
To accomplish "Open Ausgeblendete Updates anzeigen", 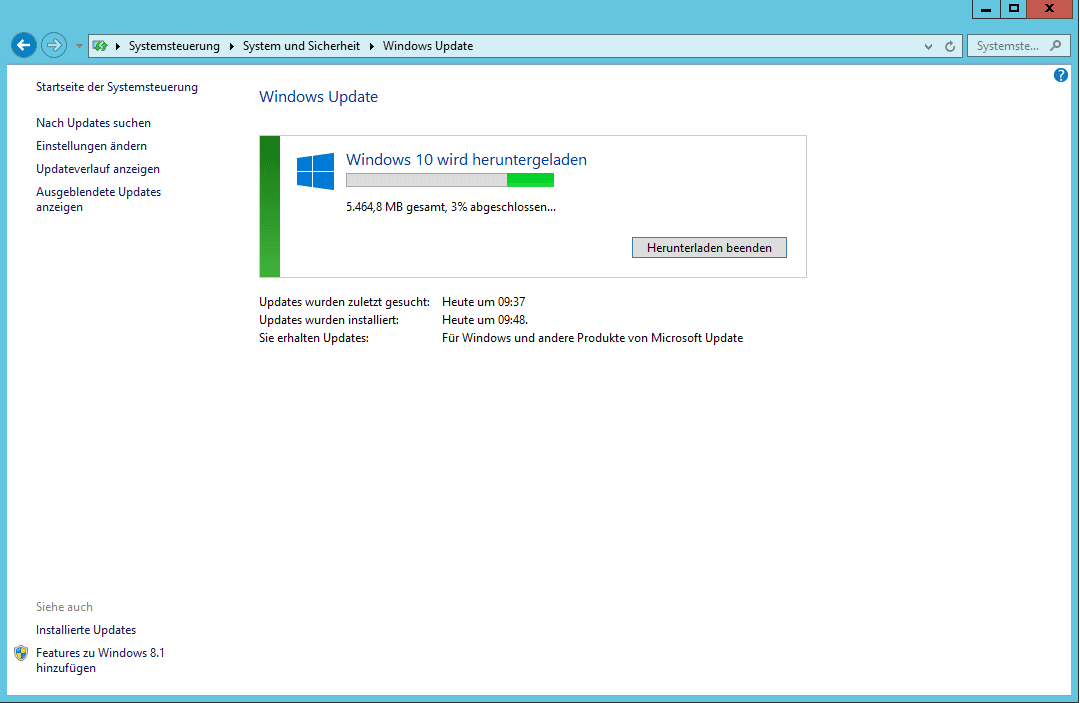I will tap(98, 199).
